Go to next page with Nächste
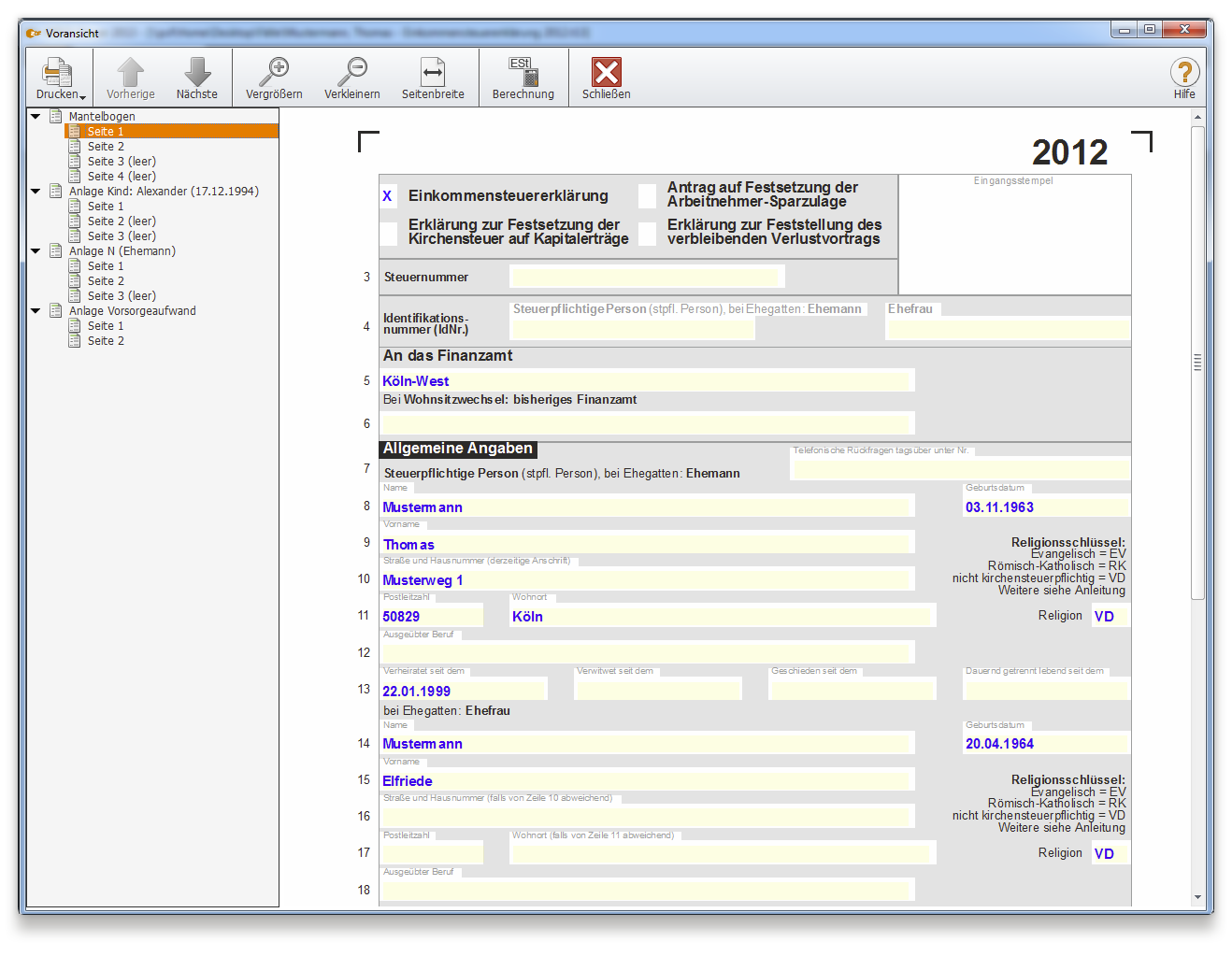1232x956 pixels. tap(197, 73)
